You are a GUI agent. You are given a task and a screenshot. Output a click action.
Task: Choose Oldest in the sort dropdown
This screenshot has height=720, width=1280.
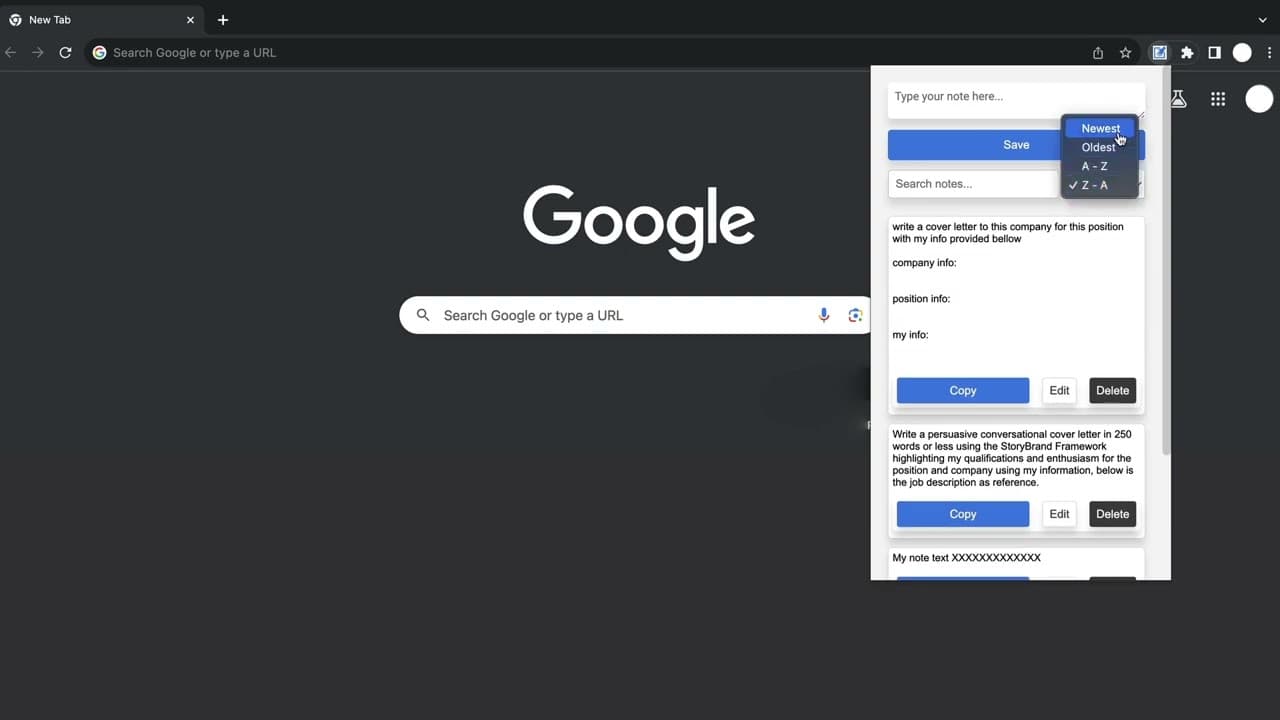pos(1100,147)
